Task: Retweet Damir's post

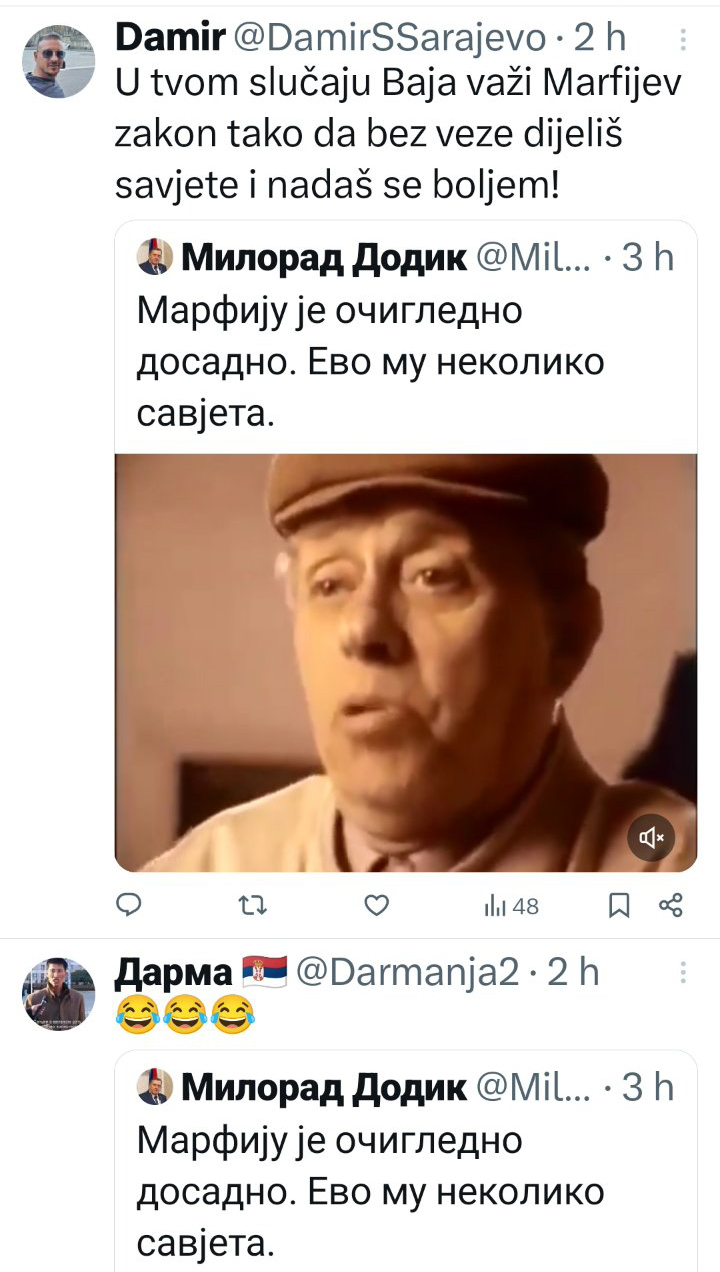Action: [254, 906]
